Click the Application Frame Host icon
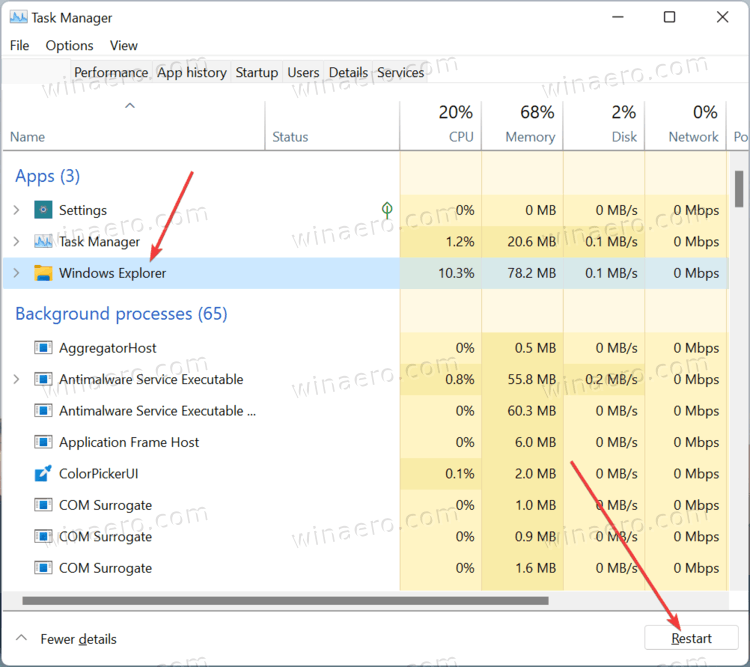 click(x=43, y=442)
